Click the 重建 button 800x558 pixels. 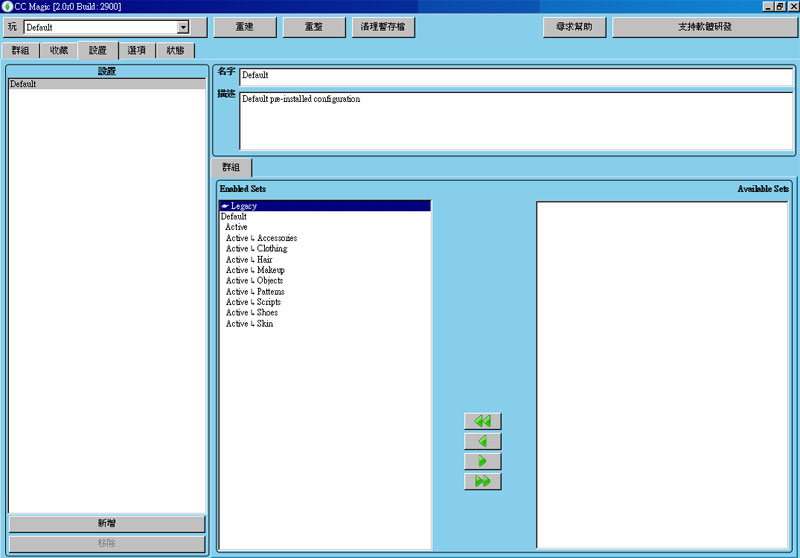pyautogui.click(x=244, y=27)
